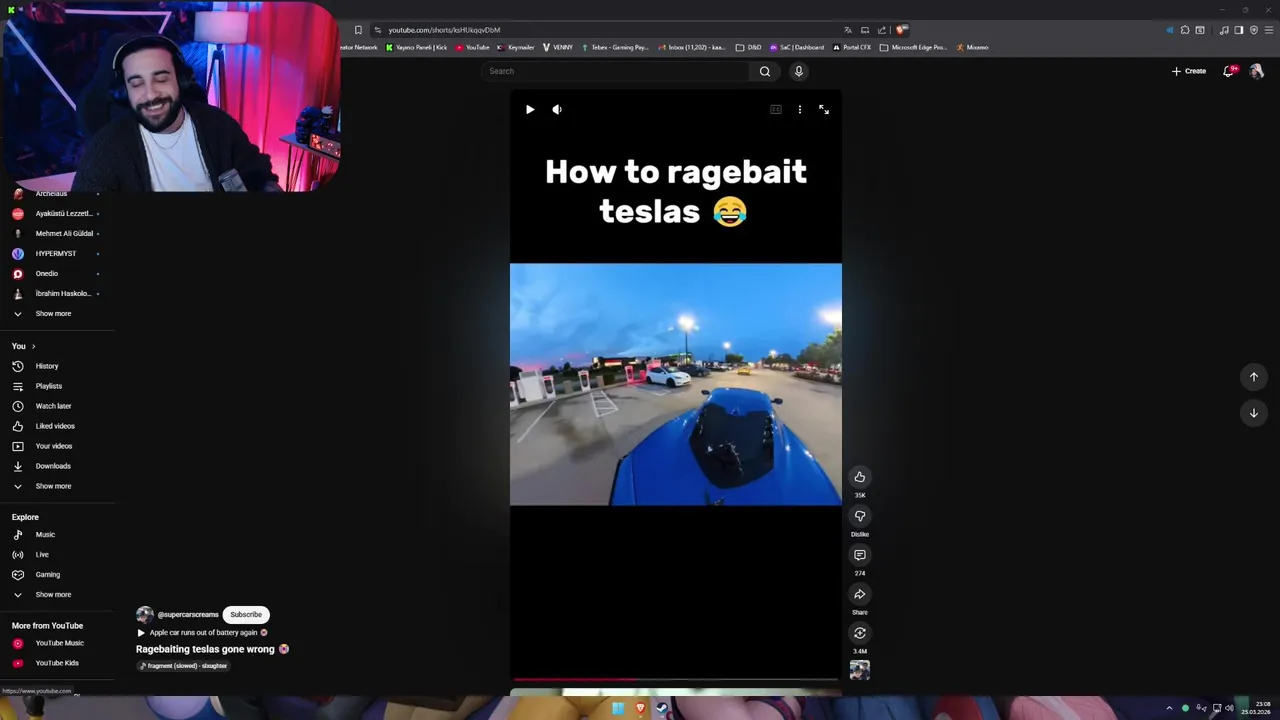Play the paused Shorts video
Viewport: 1280px width, 720px height.
click(x=530, y=110)
